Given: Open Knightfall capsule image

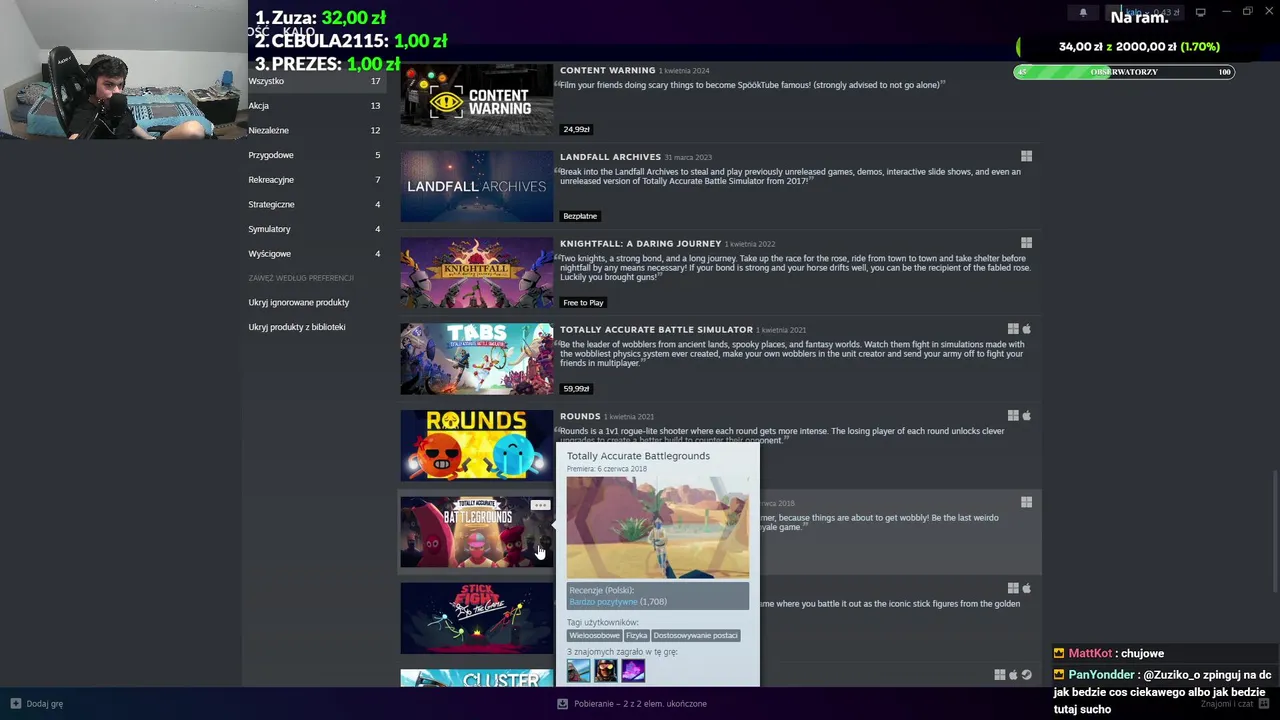Looking at the screenshot, I should coord(476,272).
